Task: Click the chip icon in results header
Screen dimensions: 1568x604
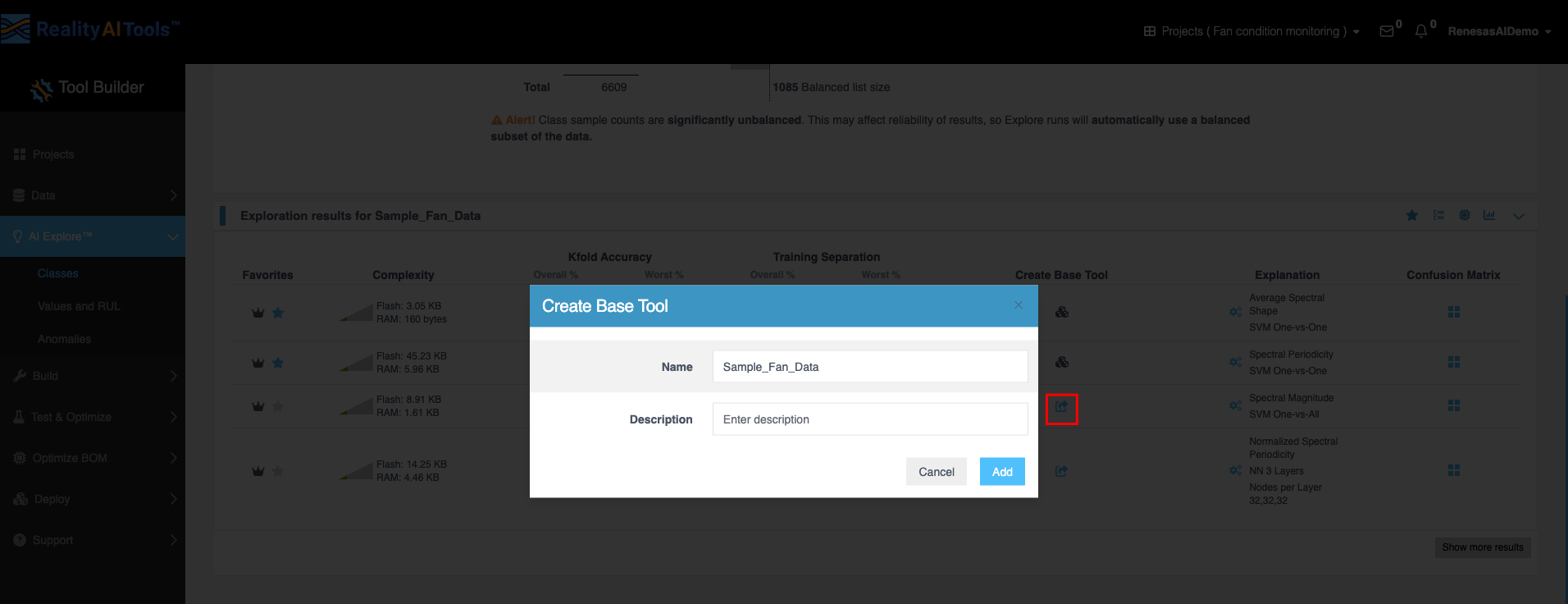Action: pyautogui.click(x=1465, y=215)
